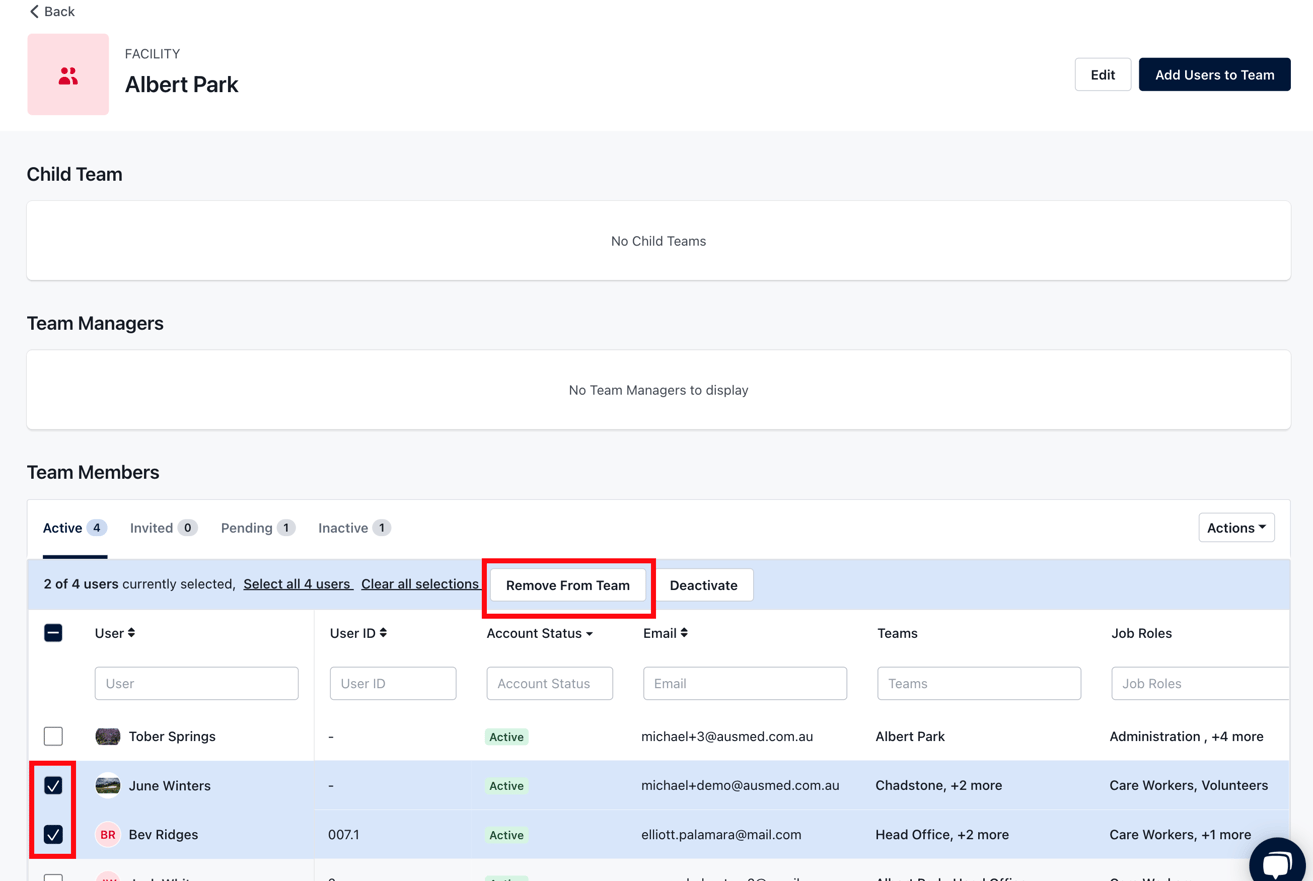Click email elliott.palamara@mail.com

(x=721, y=835)
